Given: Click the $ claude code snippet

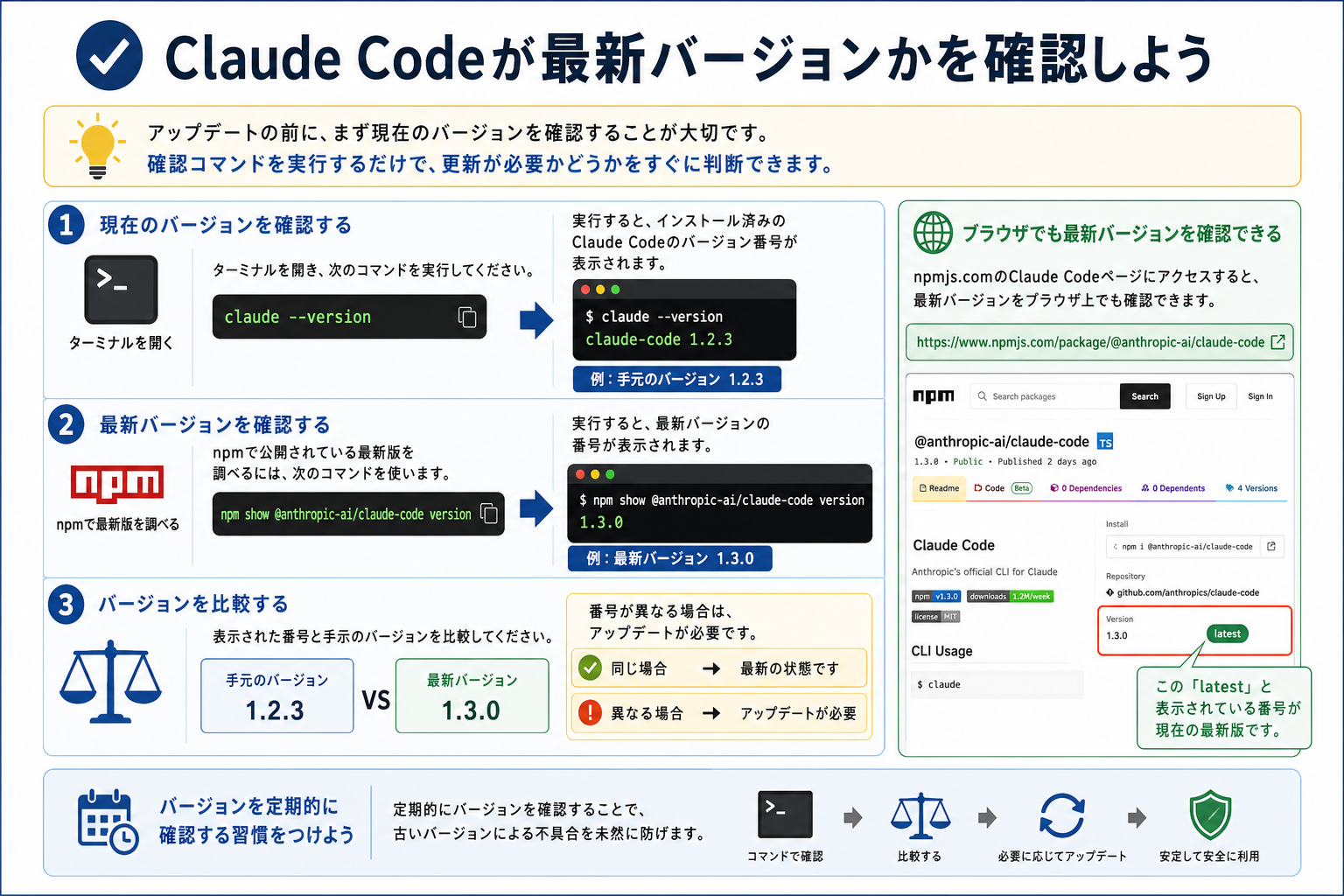Looking at the screenshot, I should coord(997,684).
